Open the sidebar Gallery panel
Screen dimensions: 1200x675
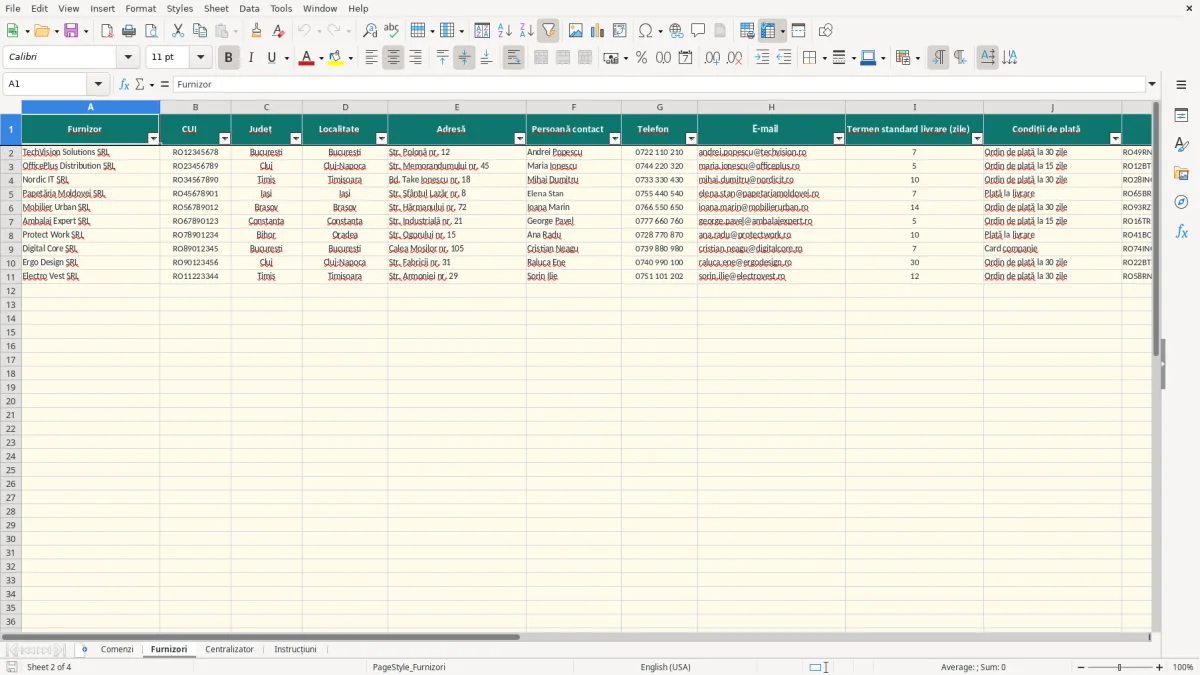click(x=1181, y=173)
